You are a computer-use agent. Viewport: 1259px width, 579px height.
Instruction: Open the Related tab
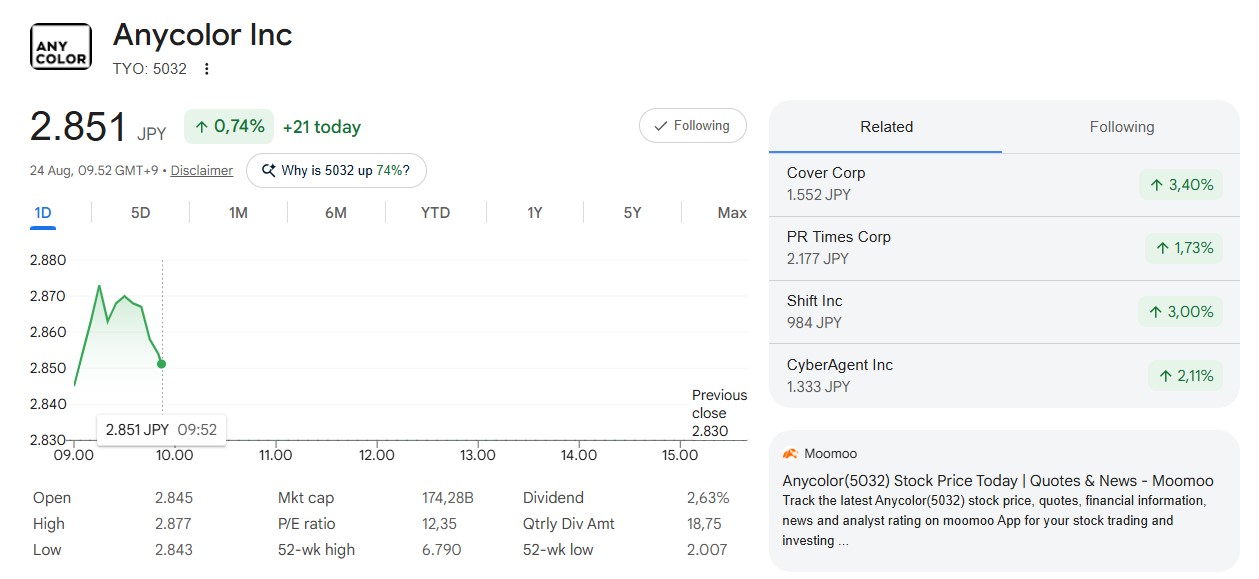[886, 127]
